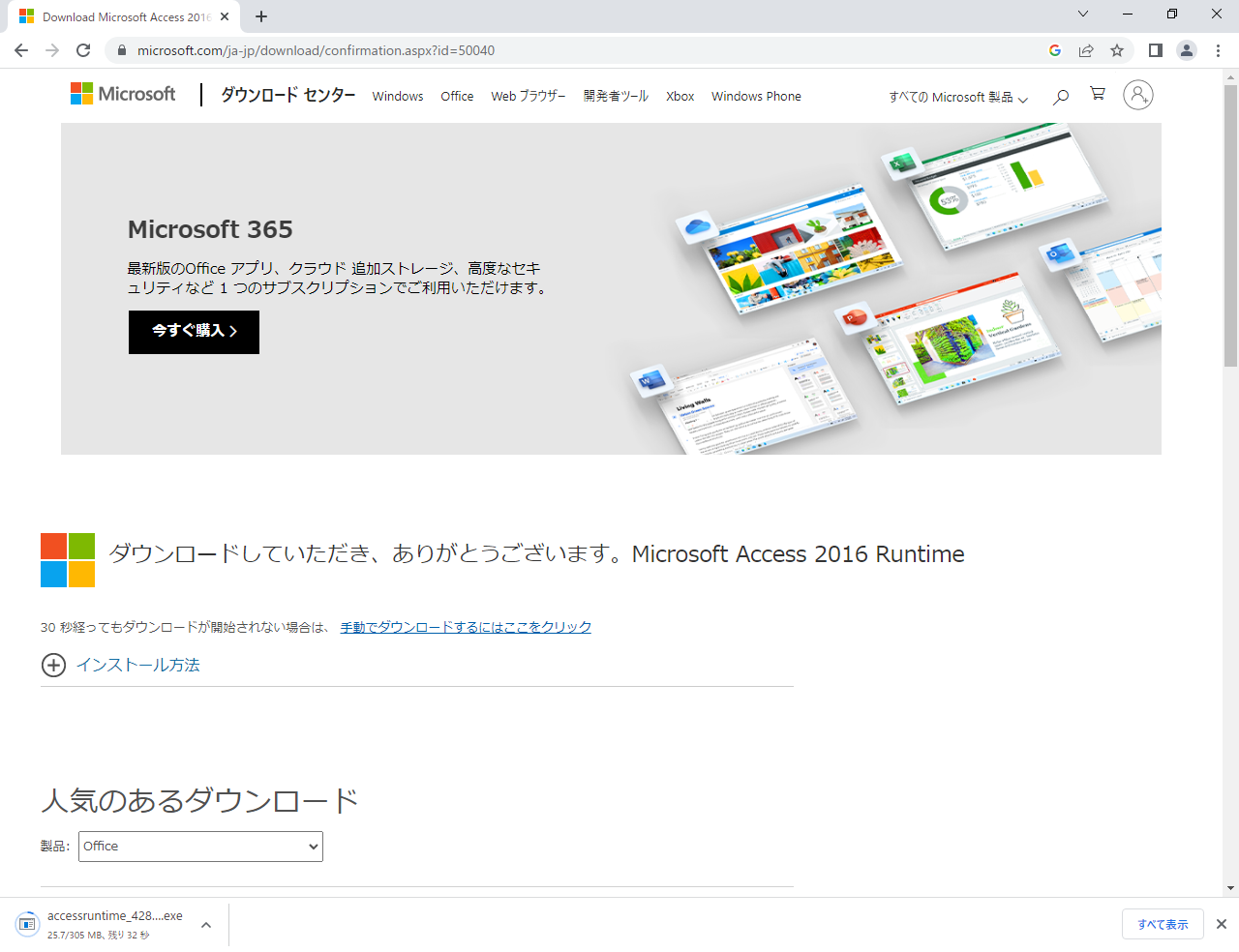Select 開発者ツール in the navigation
The width and height of the screenshot is (1239, 952).
[x=616, y=96]
